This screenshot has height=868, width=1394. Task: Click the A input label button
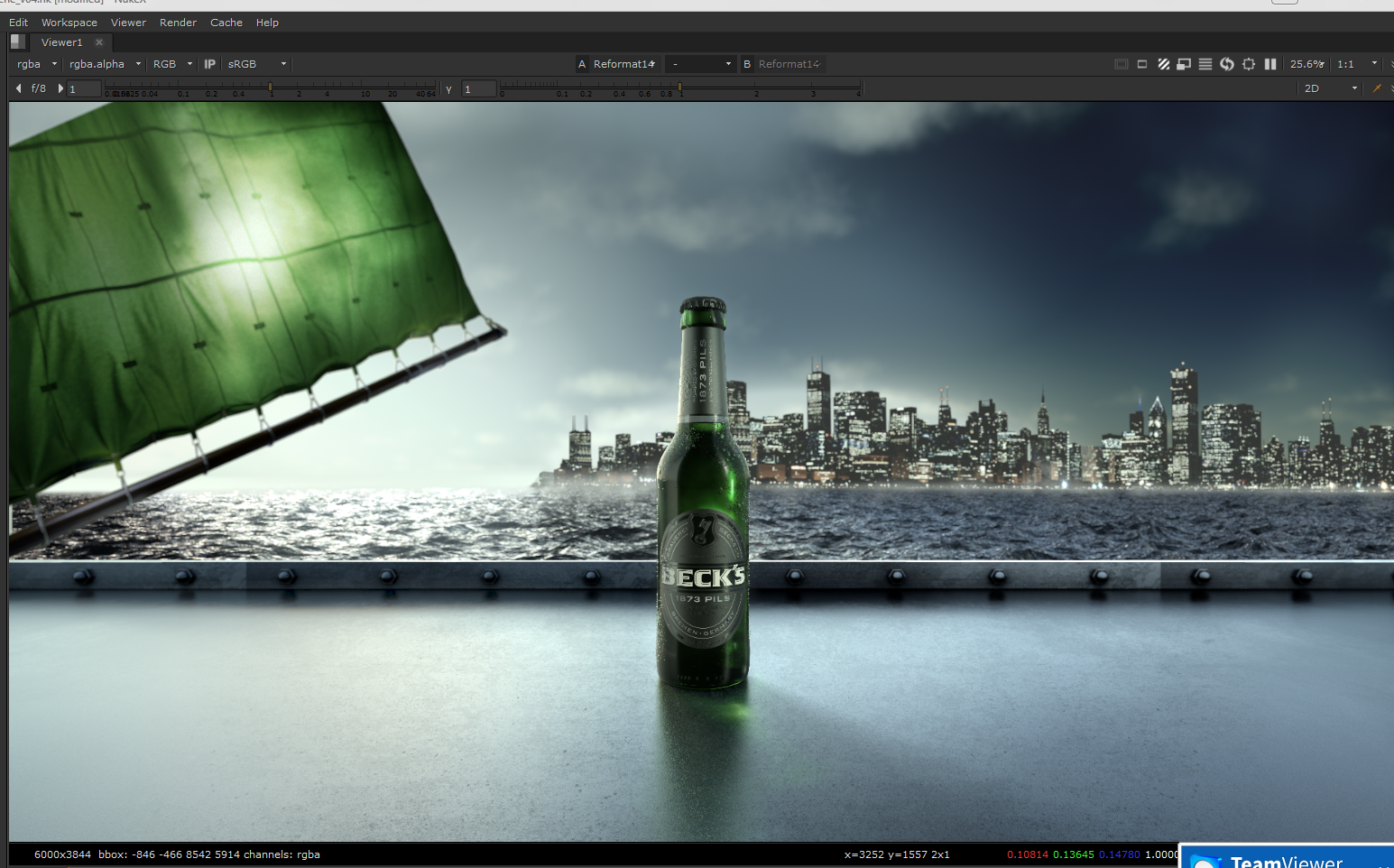(x=582, y=64)
